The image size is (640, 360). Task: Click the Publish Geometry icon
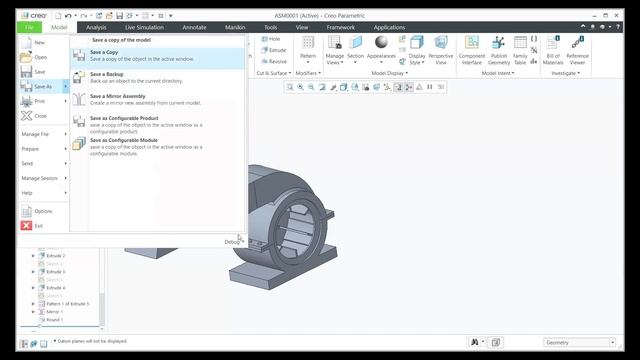click(x=499, y=42)
